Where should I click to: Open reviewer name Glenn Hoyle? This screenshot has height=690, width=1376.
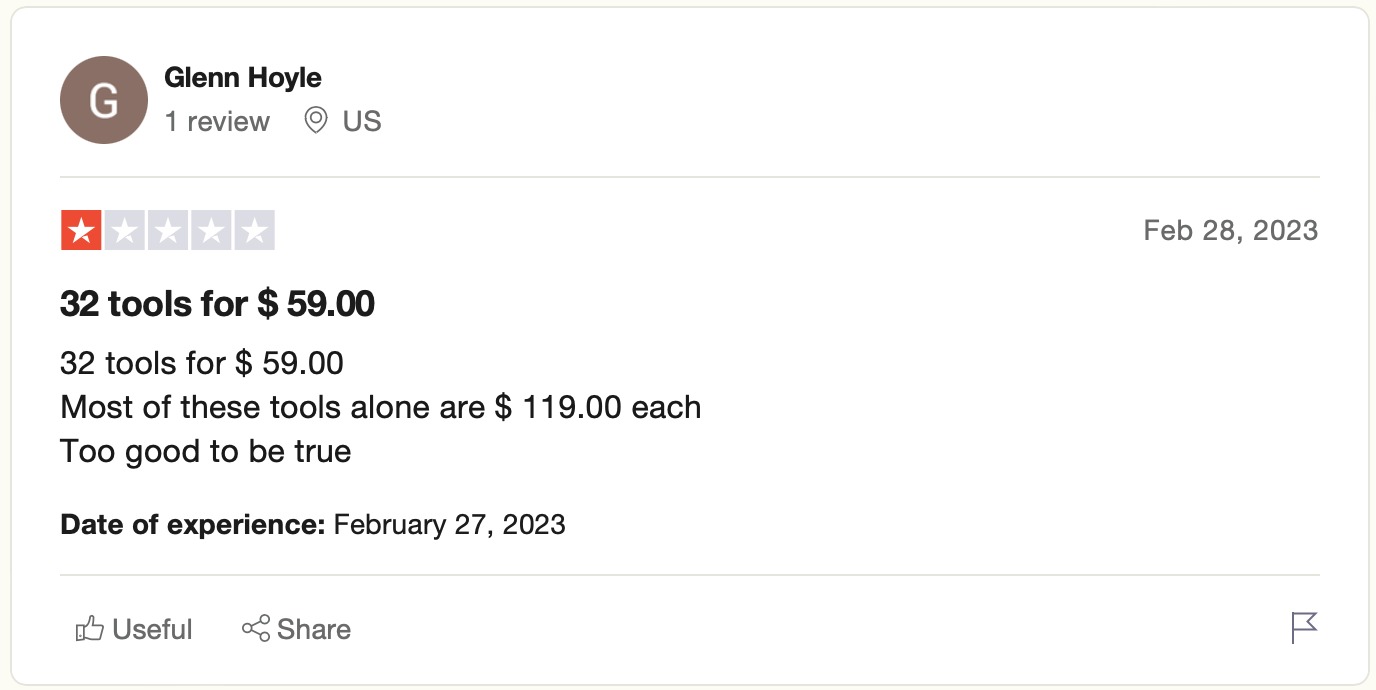tap(243, 77)
